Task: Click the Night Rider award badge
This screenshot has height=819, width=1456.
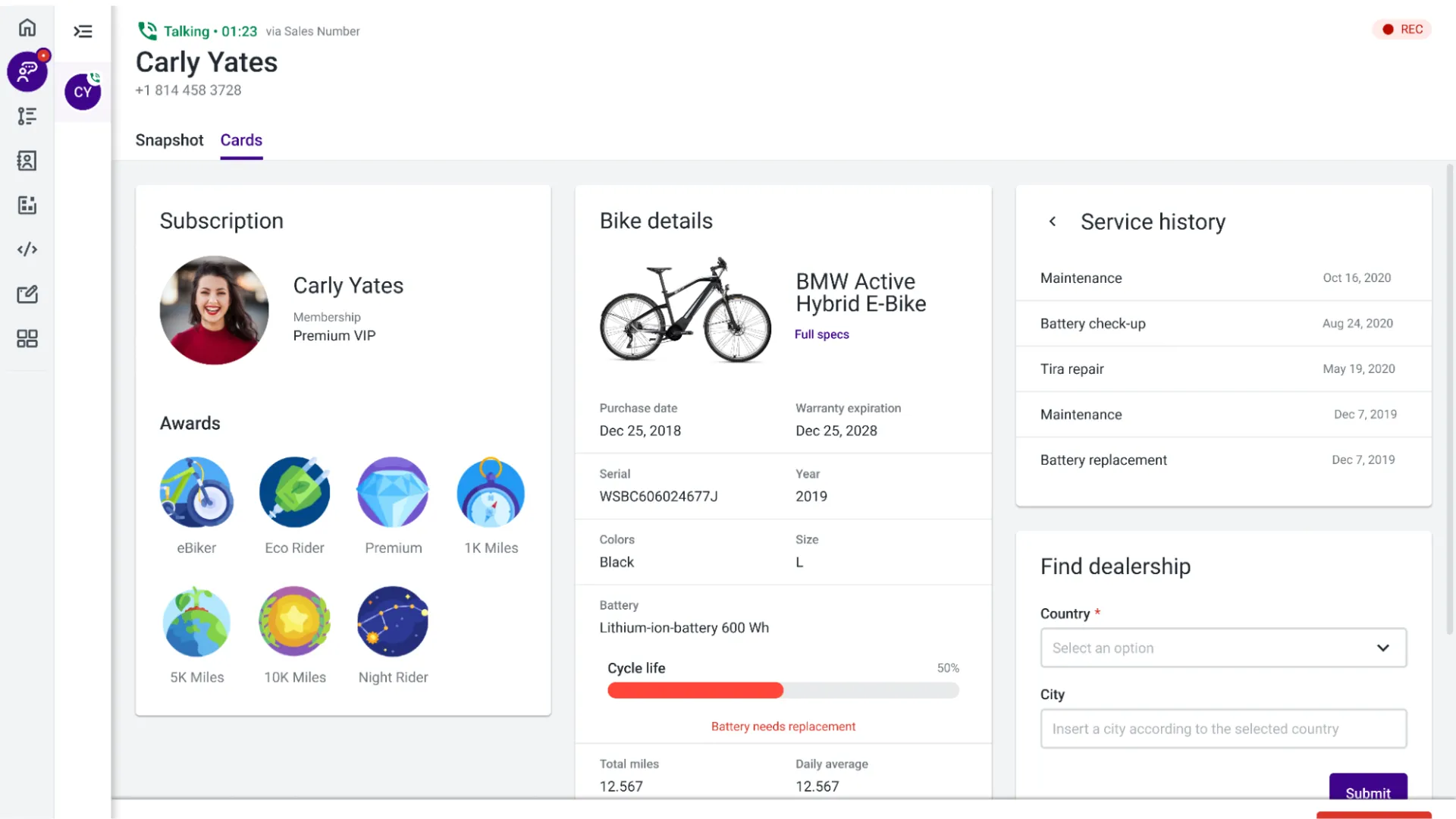Action: tap(393, 622)
